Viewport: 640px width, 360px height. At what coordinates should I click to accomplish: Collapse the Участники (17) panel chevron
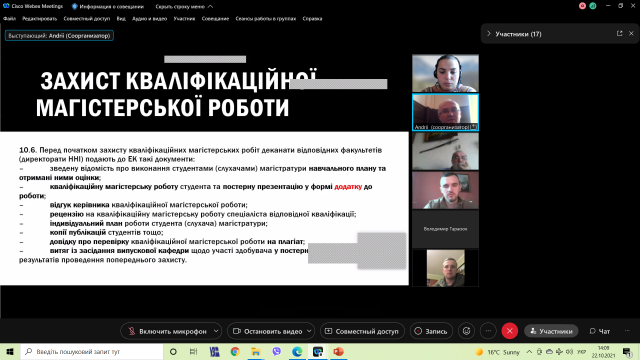(x=489, y=34)
